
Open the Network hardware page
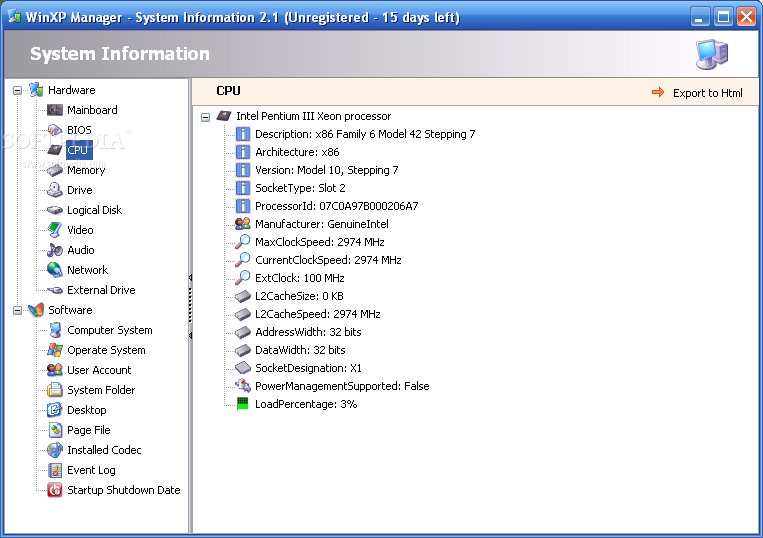click(88, 269)
